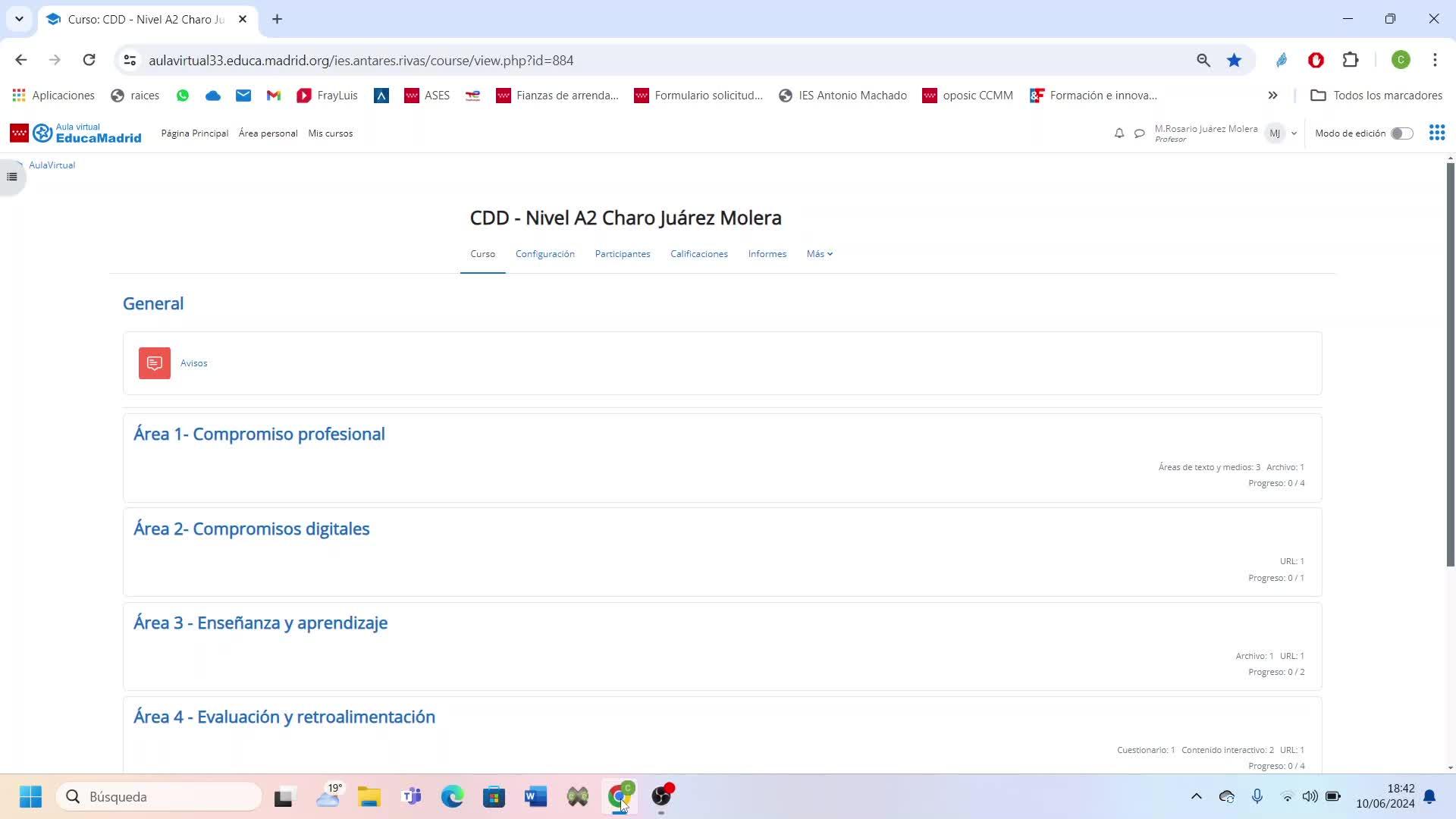
Task: Switch to the Calificaciones tab
Action: pyautogui.click(x=698, y=254)
